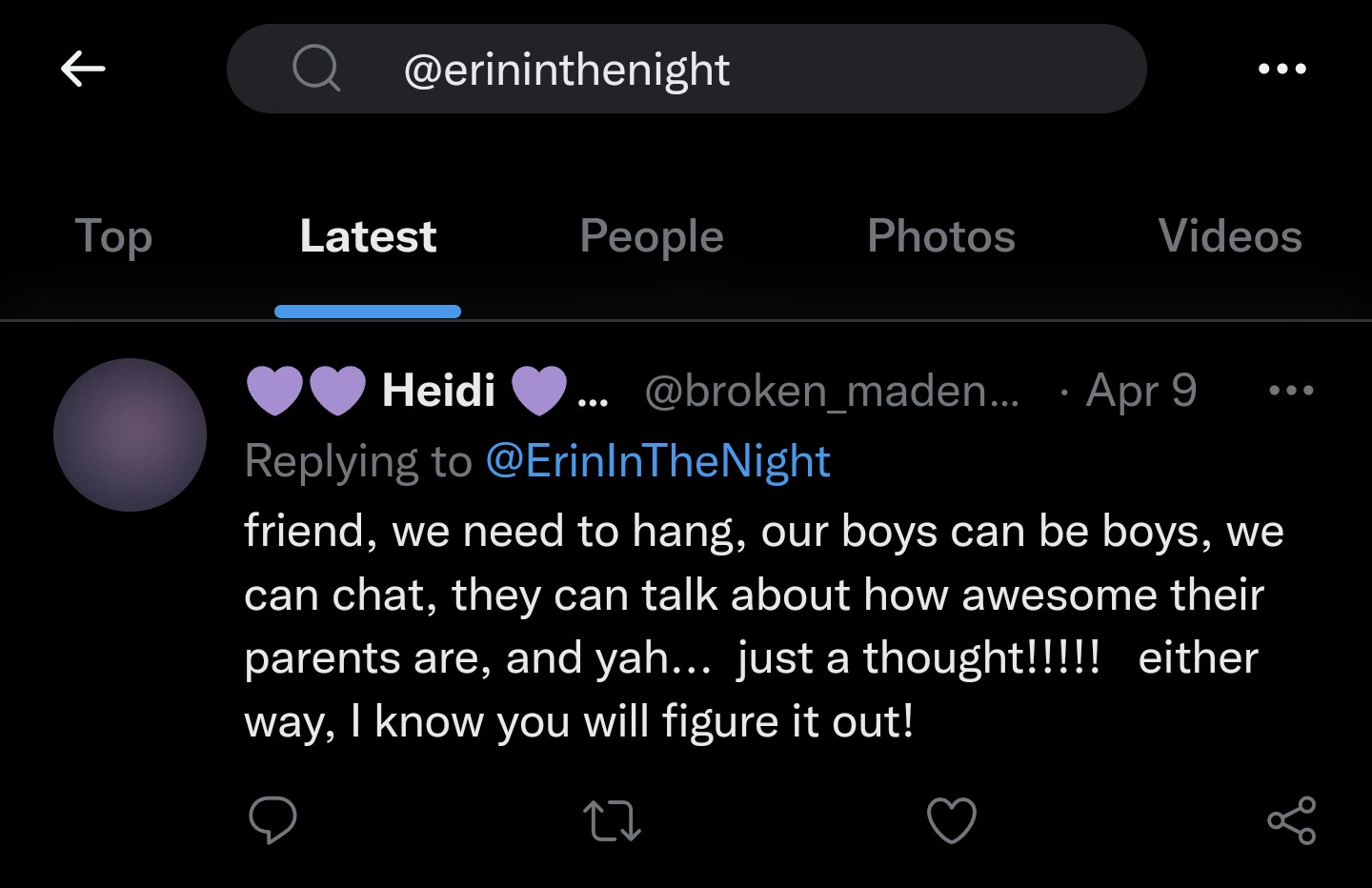The image size is (1372, 888).
Task: Reply to Heidi's tweet
Action: click(272, 820)
